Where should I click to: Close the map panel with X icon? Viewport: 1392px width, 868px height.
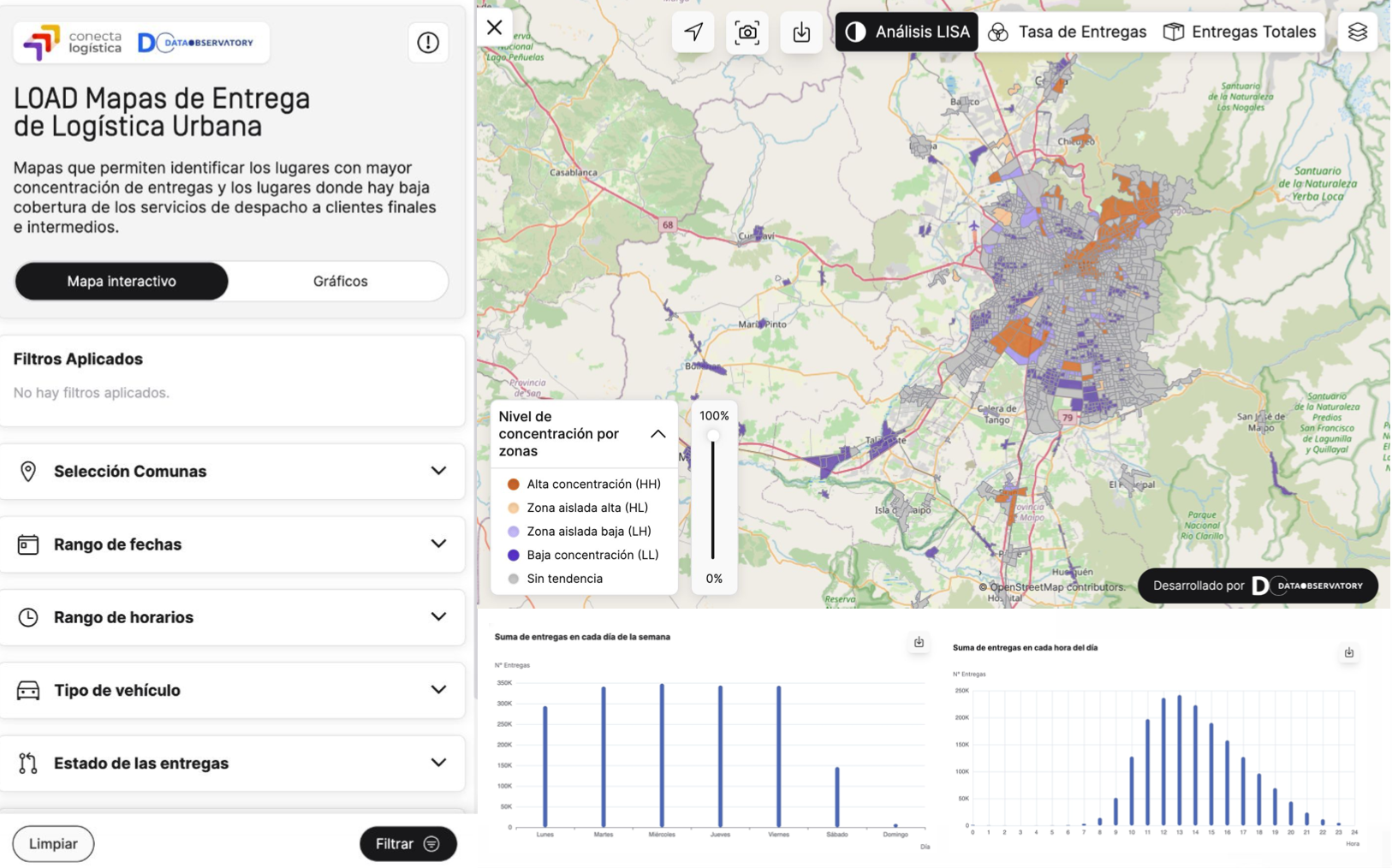494,27
